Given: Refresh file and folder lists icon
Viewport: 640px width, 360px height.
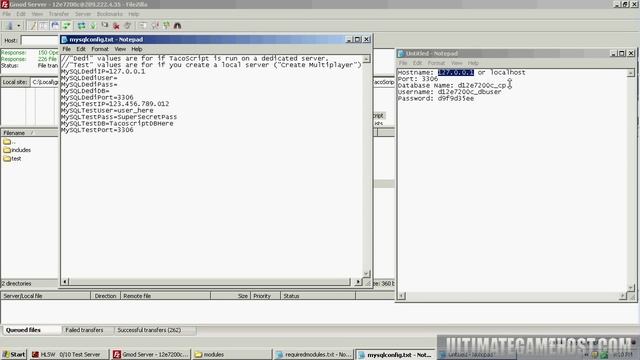Looking at the screenshot, I should click(82, 26).
